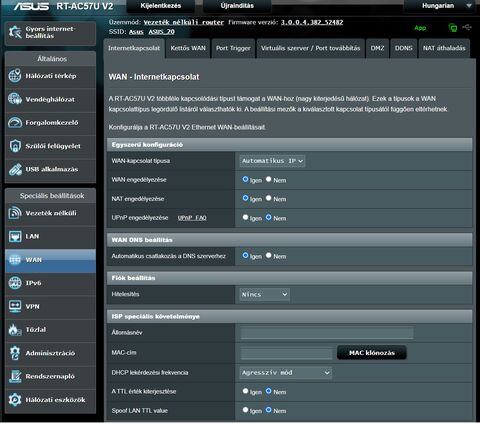Open the Gyors internet-beállítás wizard icon

coord(15,32)
